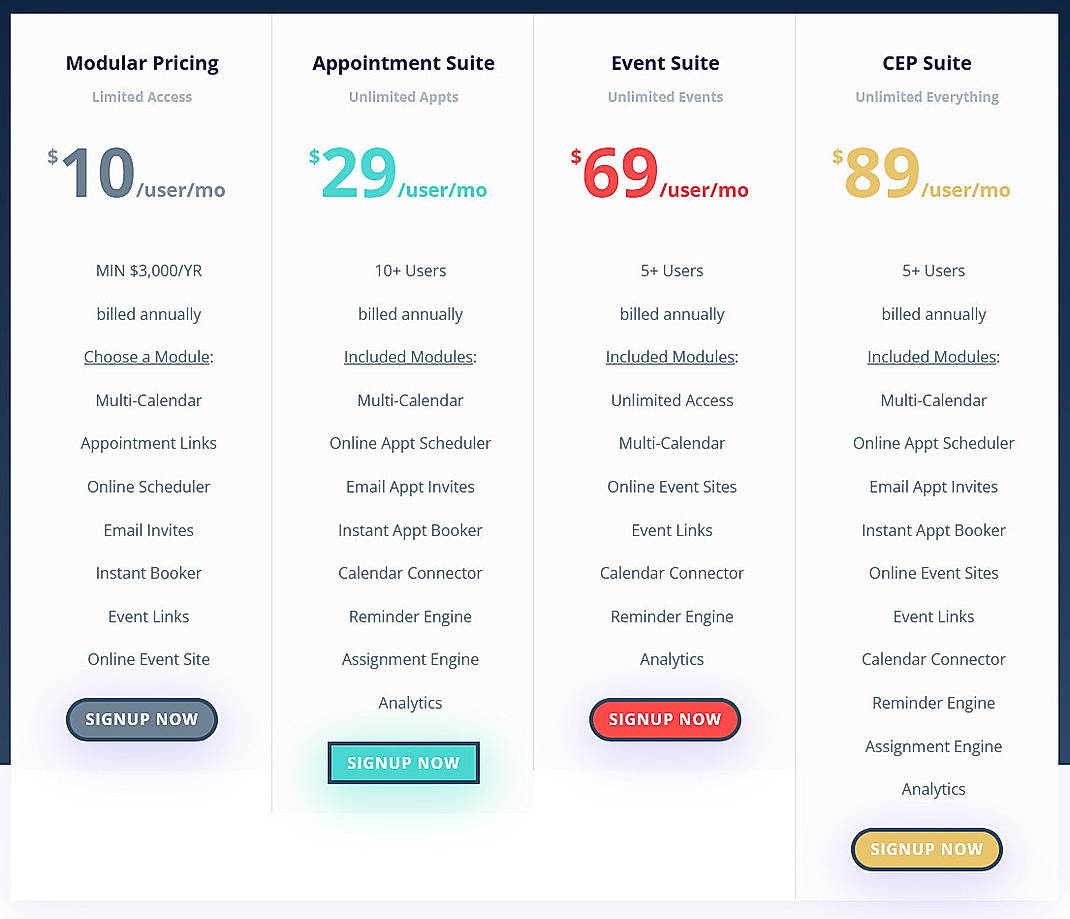
Task: Click 'Multi-Calendar' in Appointment Suite column
Action: [x=410, y=400]
